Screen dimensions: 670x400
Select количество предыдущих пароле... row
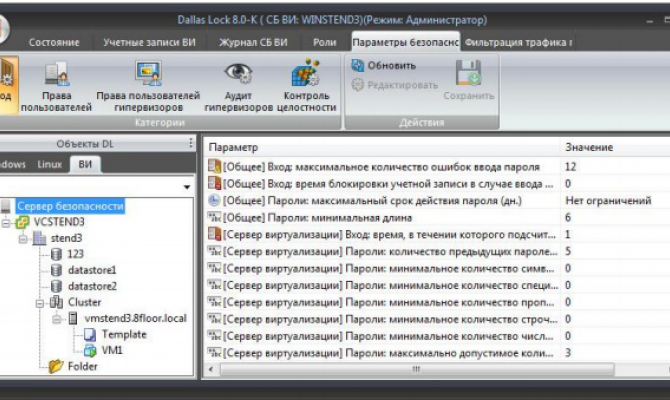[x=438, y=251]
